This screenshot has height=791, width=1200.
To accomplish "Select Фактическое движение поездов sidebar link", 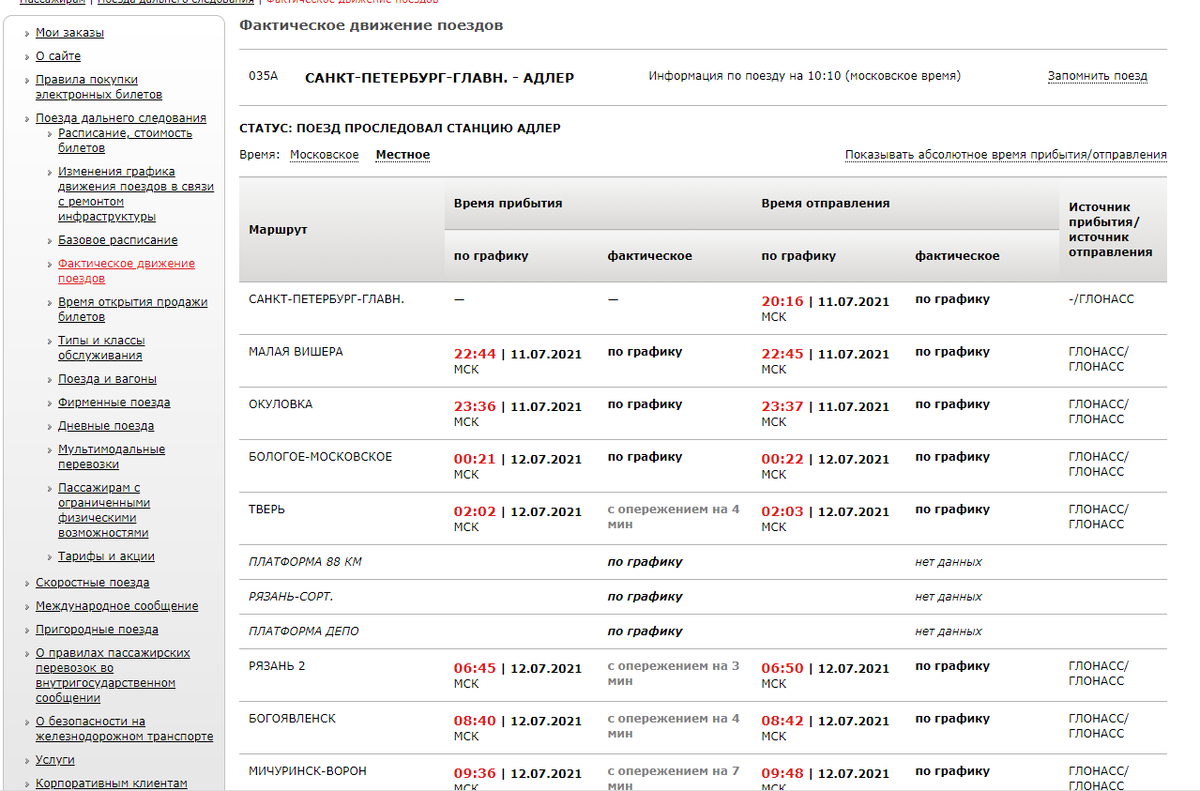I will tap(126, 271).
